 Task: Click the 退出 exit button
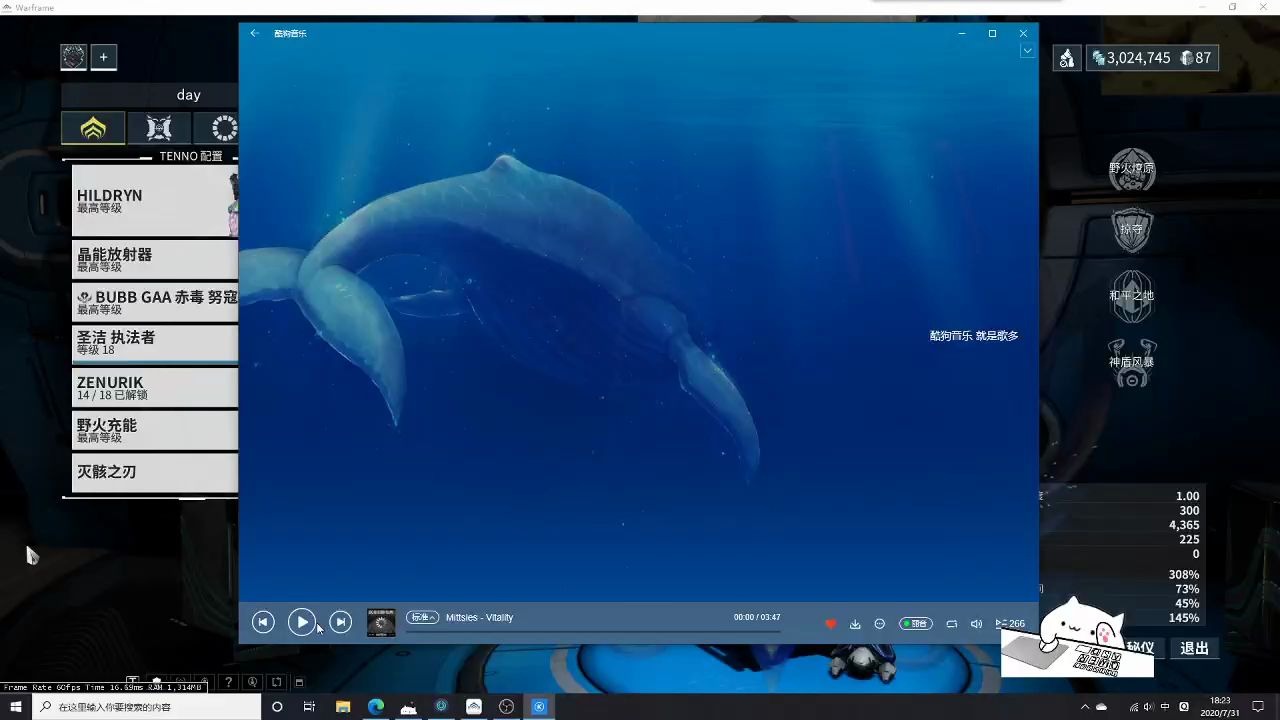pyautogui.click(x=1193, y=648)
